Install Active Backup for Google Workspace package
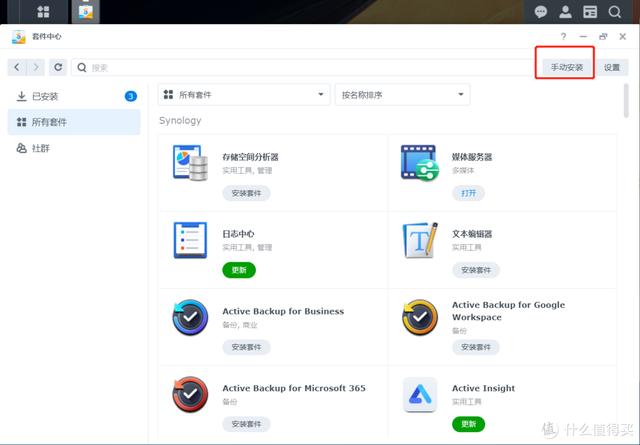Image resolution: width=640 pixels, height=445 pixels. [476, 347]
